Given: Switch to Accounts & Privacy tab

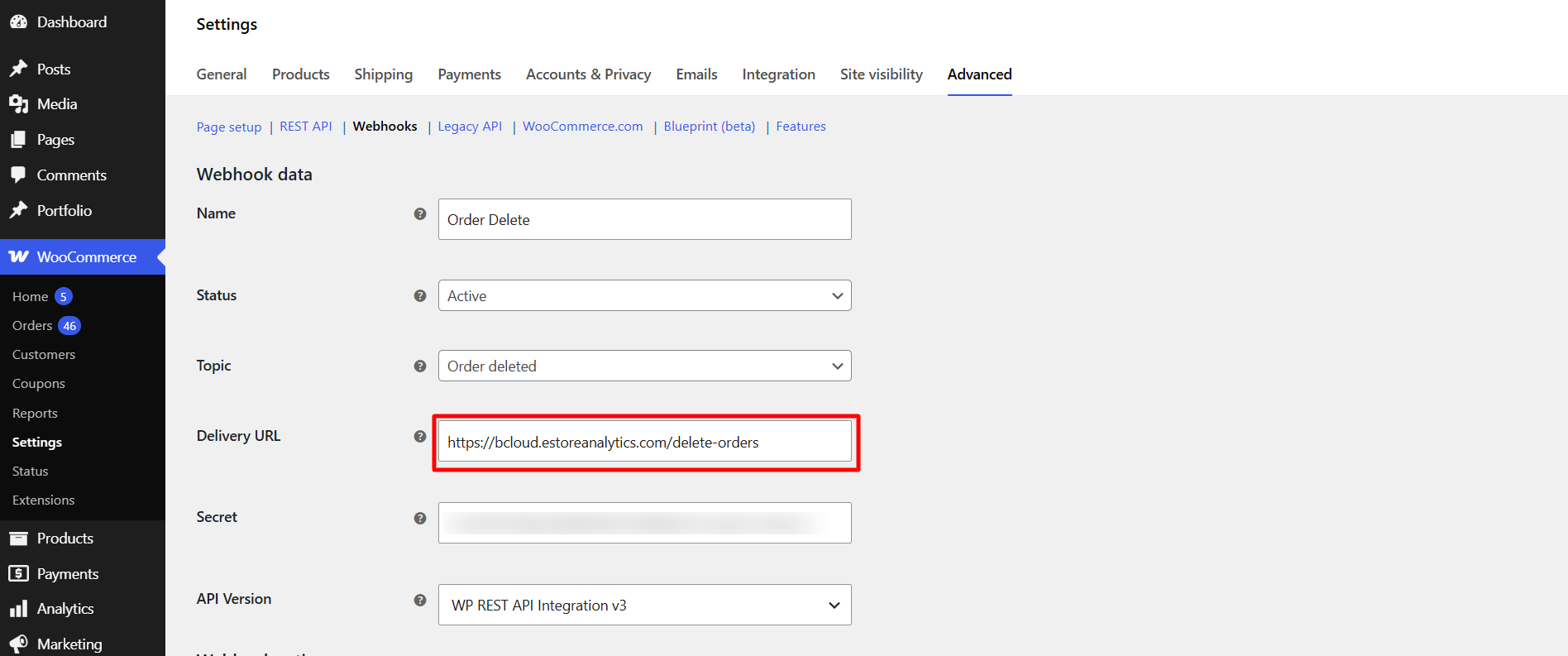Looking at the screenshot, I should 588,74.
